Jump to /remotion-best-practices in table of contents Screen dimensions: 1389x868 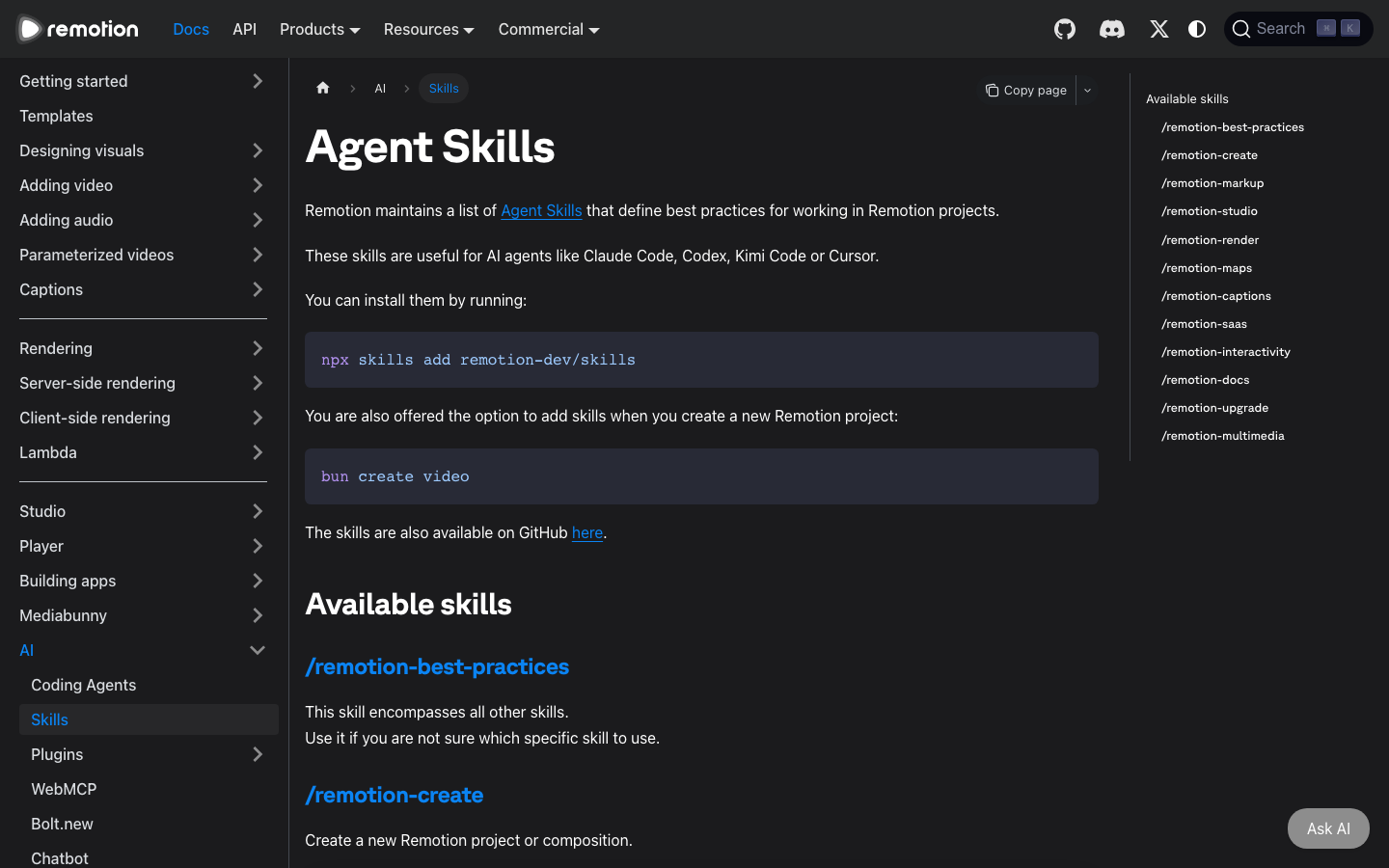1233,126
